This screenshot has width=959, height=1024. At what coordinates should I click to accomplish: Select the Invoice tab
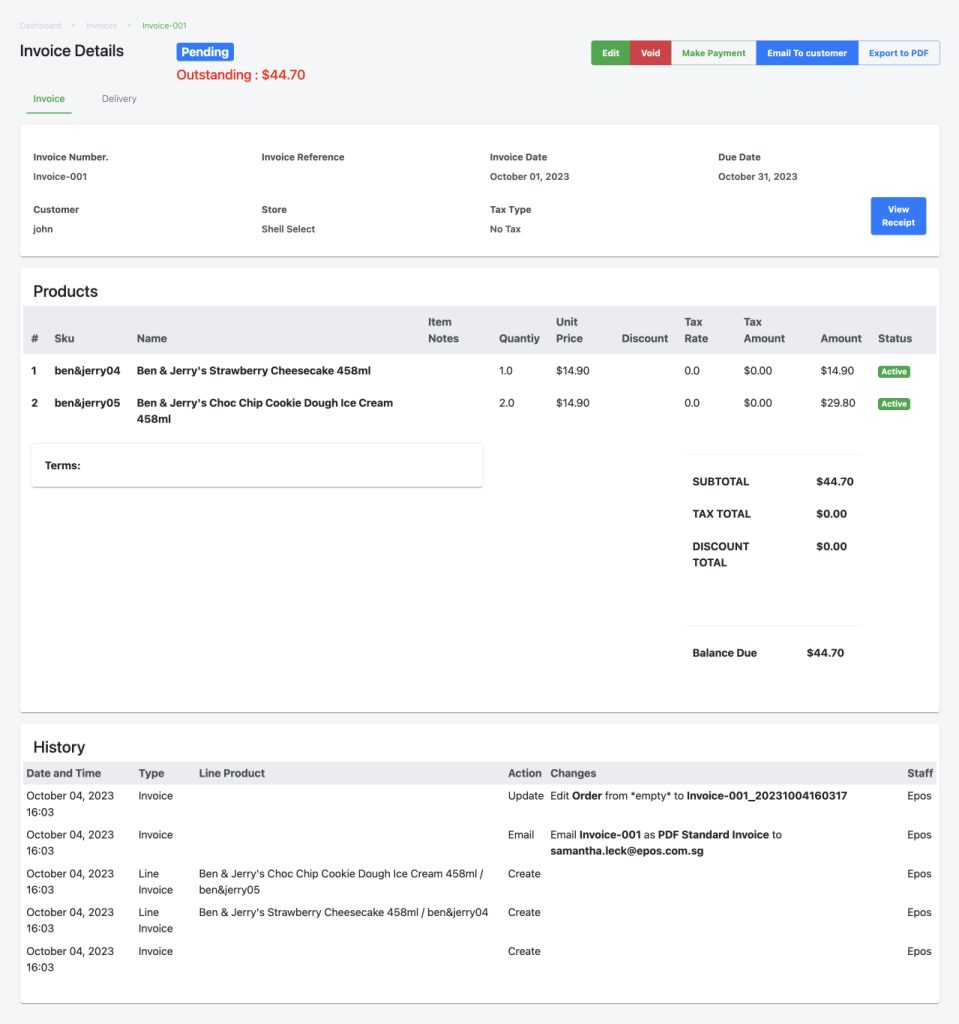click(49, 99)
